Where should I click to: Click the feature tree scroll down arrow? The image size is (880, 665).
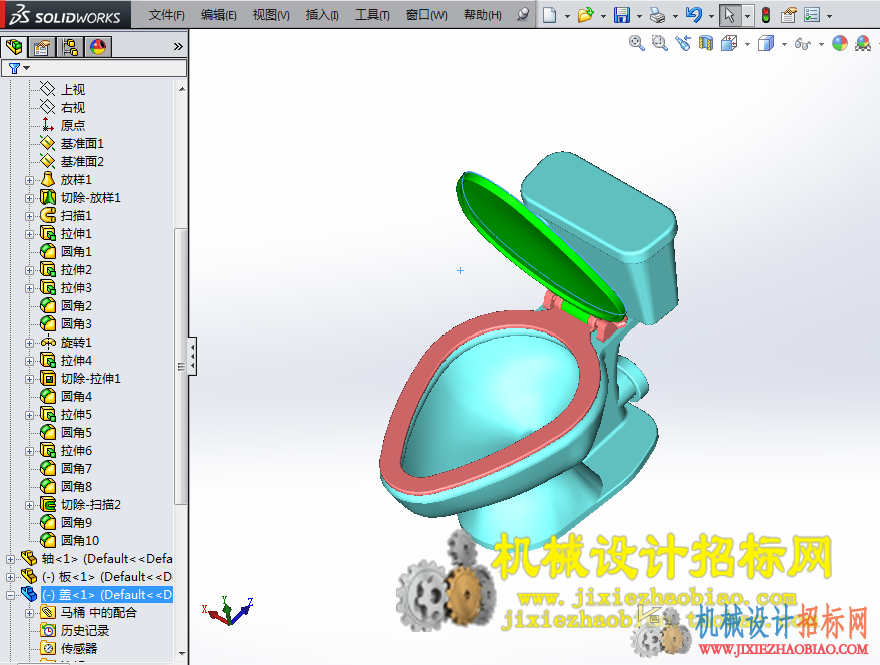(181, 653)
